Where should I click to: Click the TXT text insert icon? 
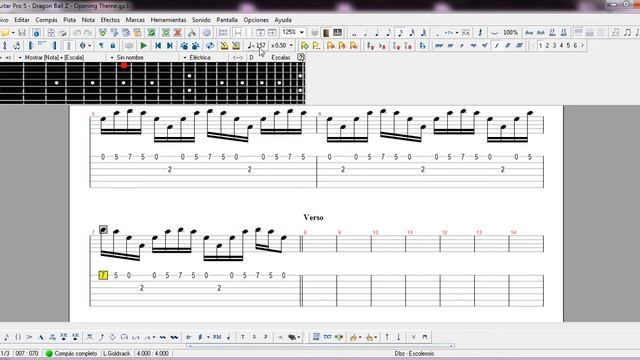[x=327, y=337]
